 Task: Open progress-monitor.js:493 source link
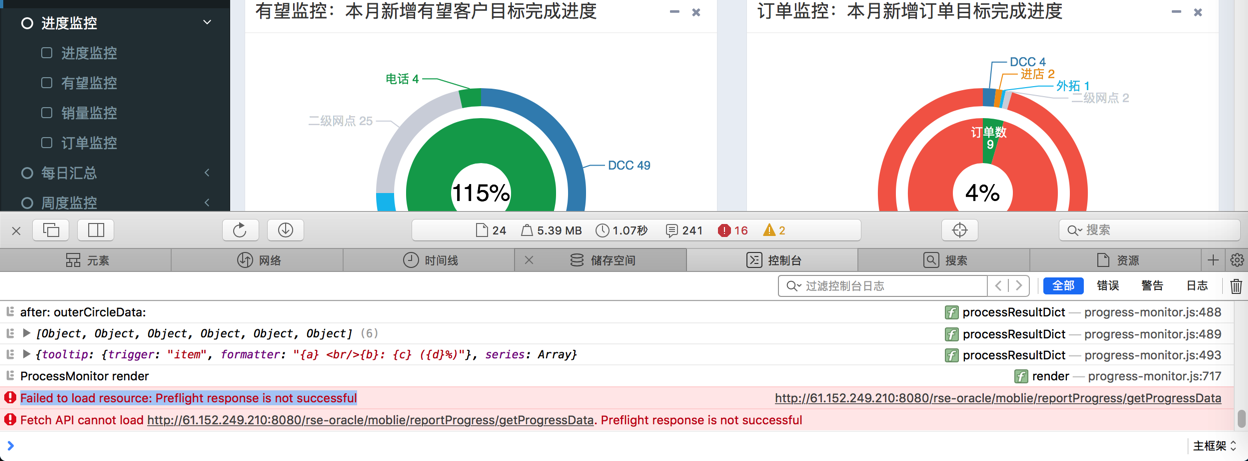coord(1152,355)
